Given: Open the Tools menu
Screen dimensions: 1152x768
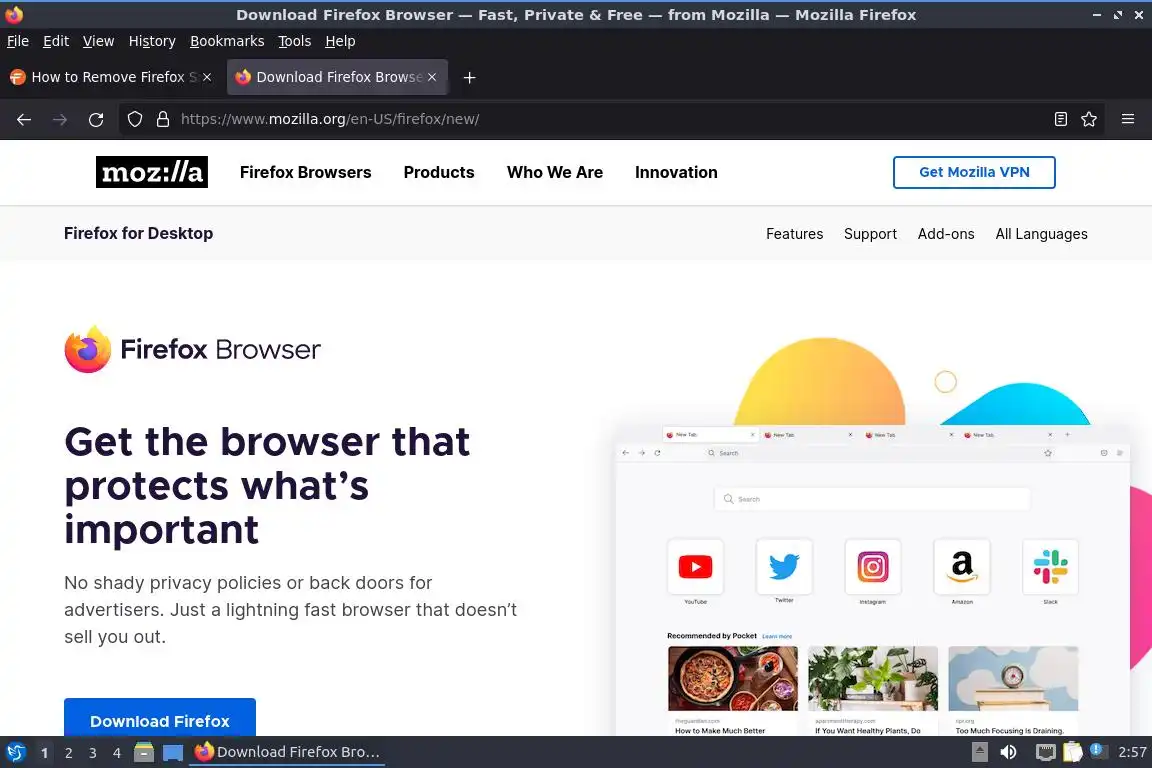Looking at the screenshot, I should [295, 41].
